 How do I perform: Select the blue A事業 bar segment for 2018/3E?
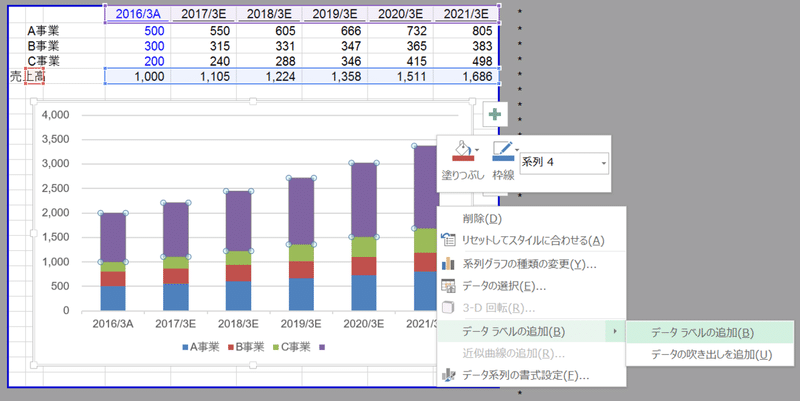pyautogui.click(x=238, y=295)
